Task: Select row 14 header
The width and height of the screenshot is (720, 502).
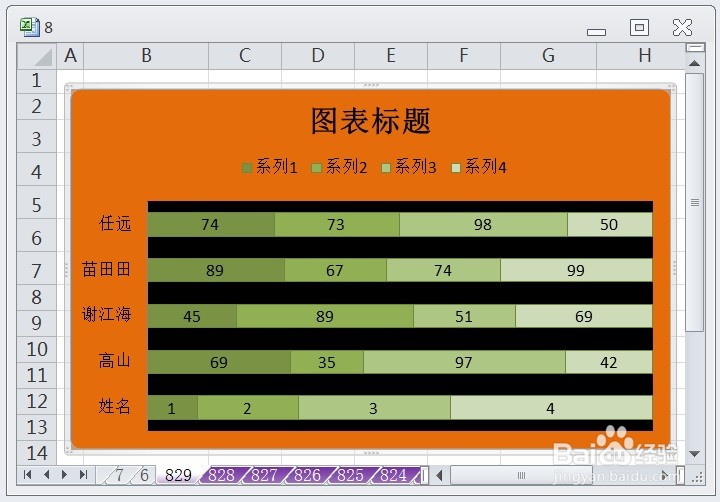Action: coord(37,453)
